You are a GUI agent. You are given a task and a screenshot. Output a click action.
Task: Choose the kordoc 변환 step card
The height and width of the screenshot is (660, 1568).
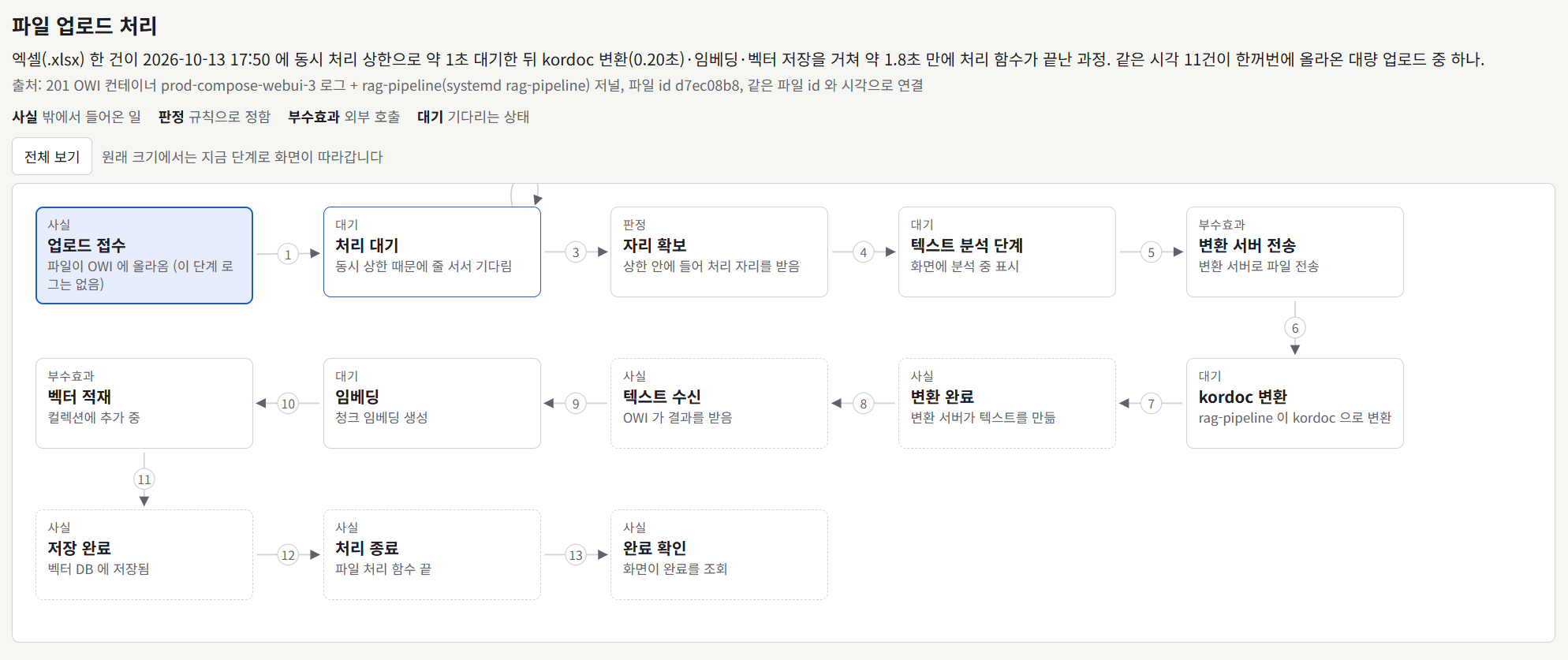[x=1295, y=403]
